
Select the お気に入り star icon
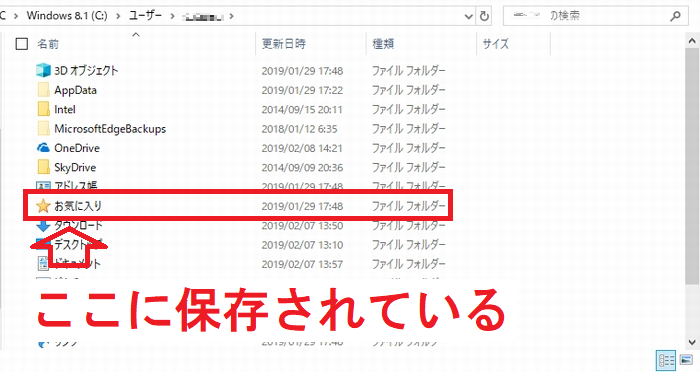pyautogui.click(x=43, y=206)
